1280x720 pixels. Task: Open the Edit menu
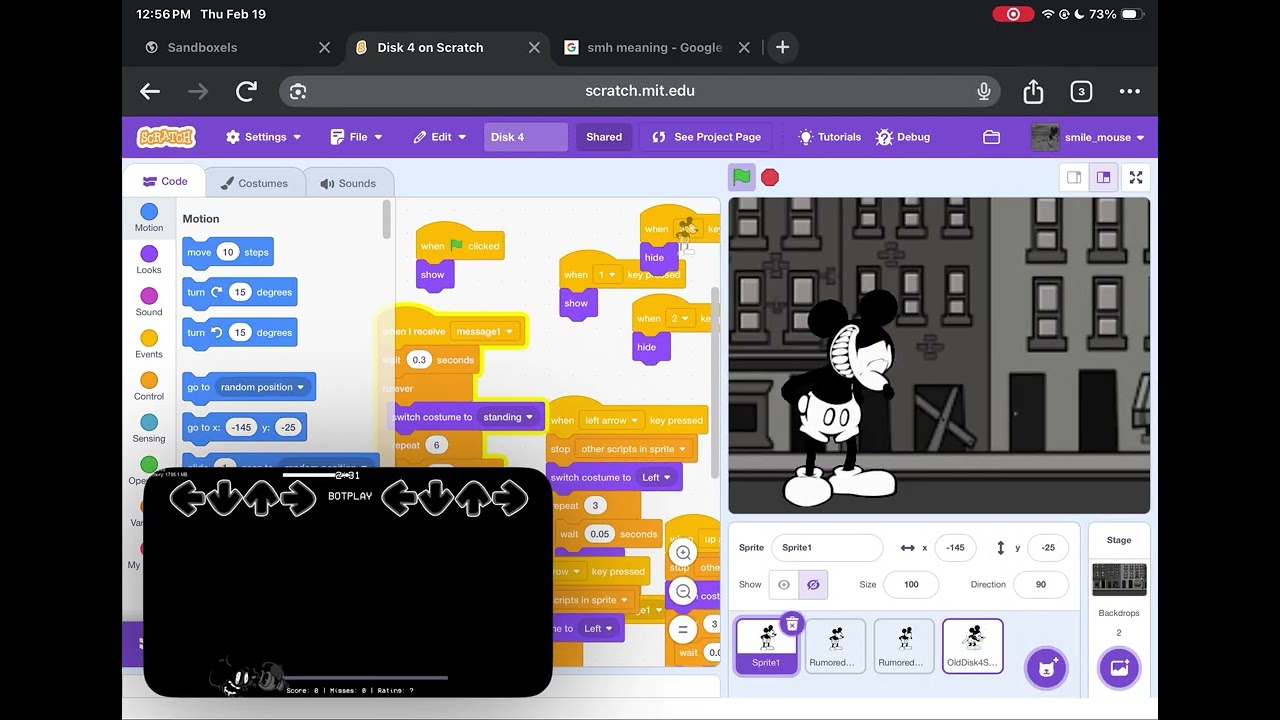point(441,137)
